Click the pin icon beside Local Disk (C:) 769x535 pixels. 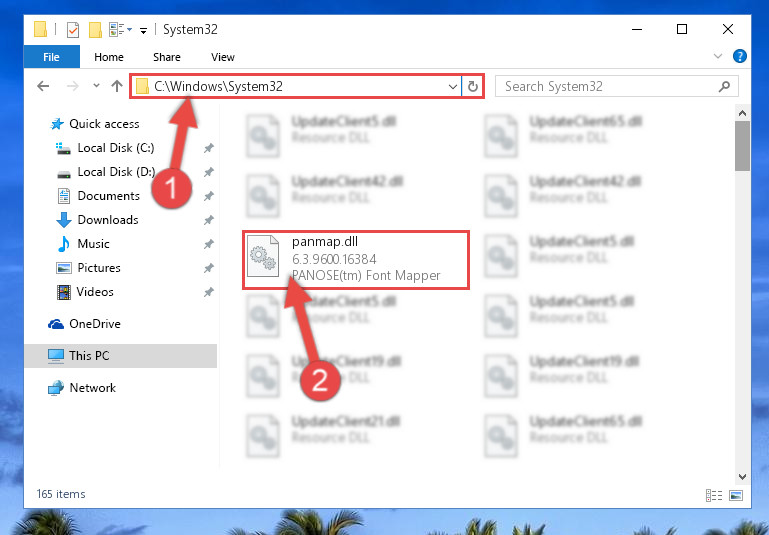[209, 148]
